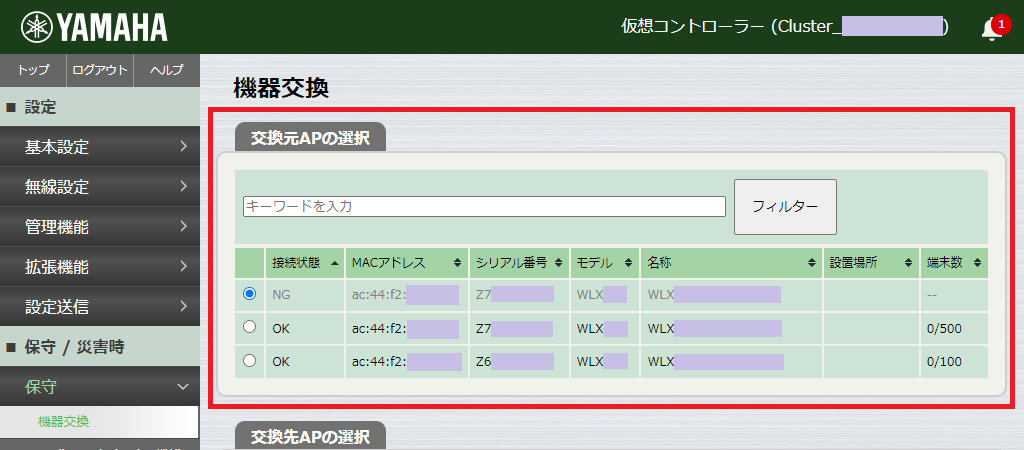
Task: Click the YAMAHA logo
Action: pos(95,27)
